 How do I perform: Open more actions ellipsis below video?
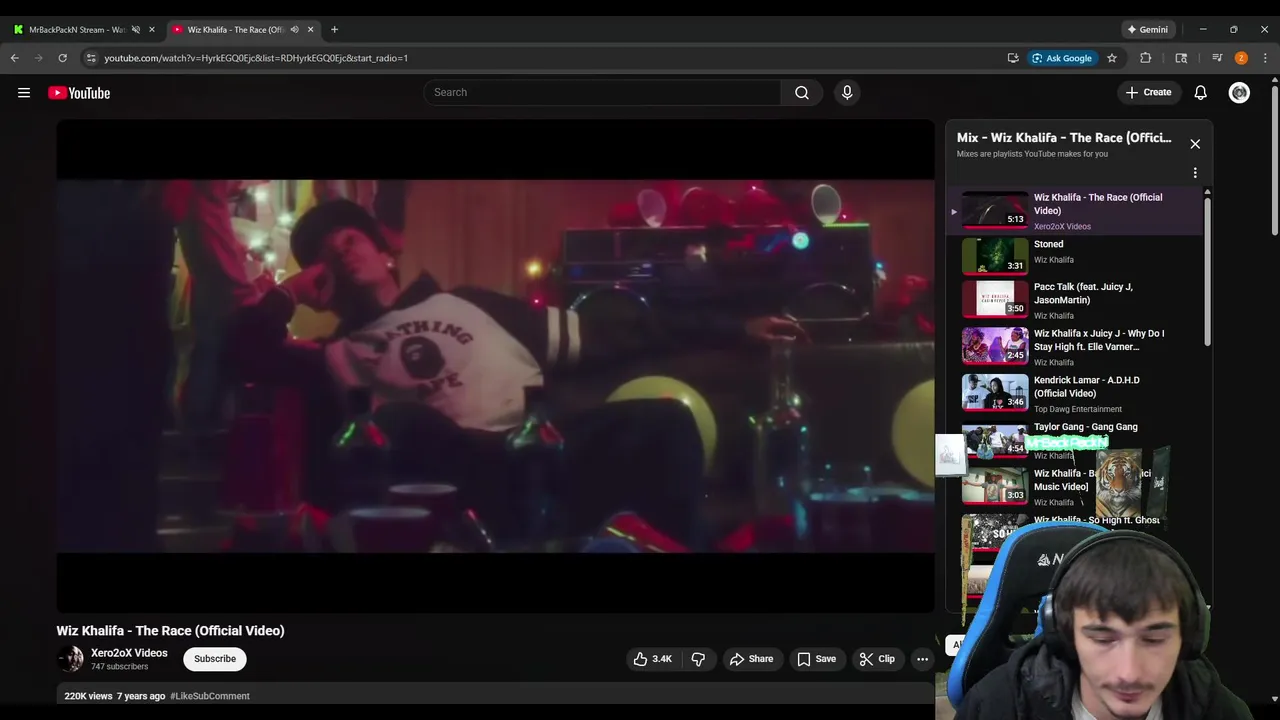923,659
